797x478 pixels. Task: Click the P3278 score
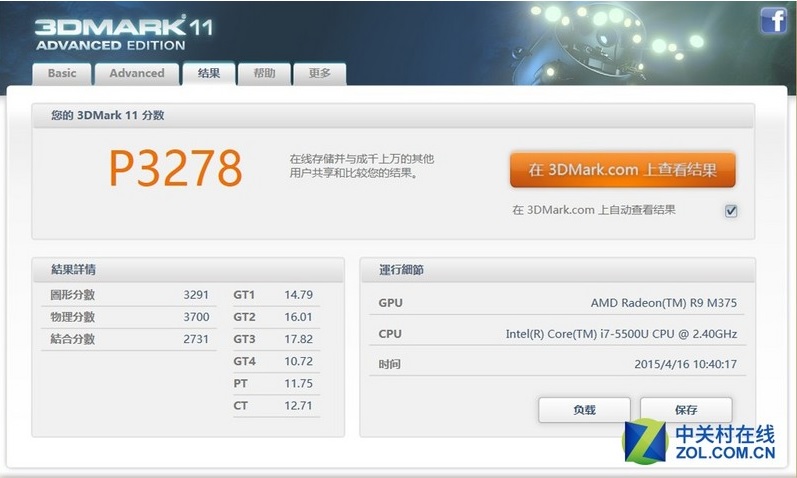[175, 168]
